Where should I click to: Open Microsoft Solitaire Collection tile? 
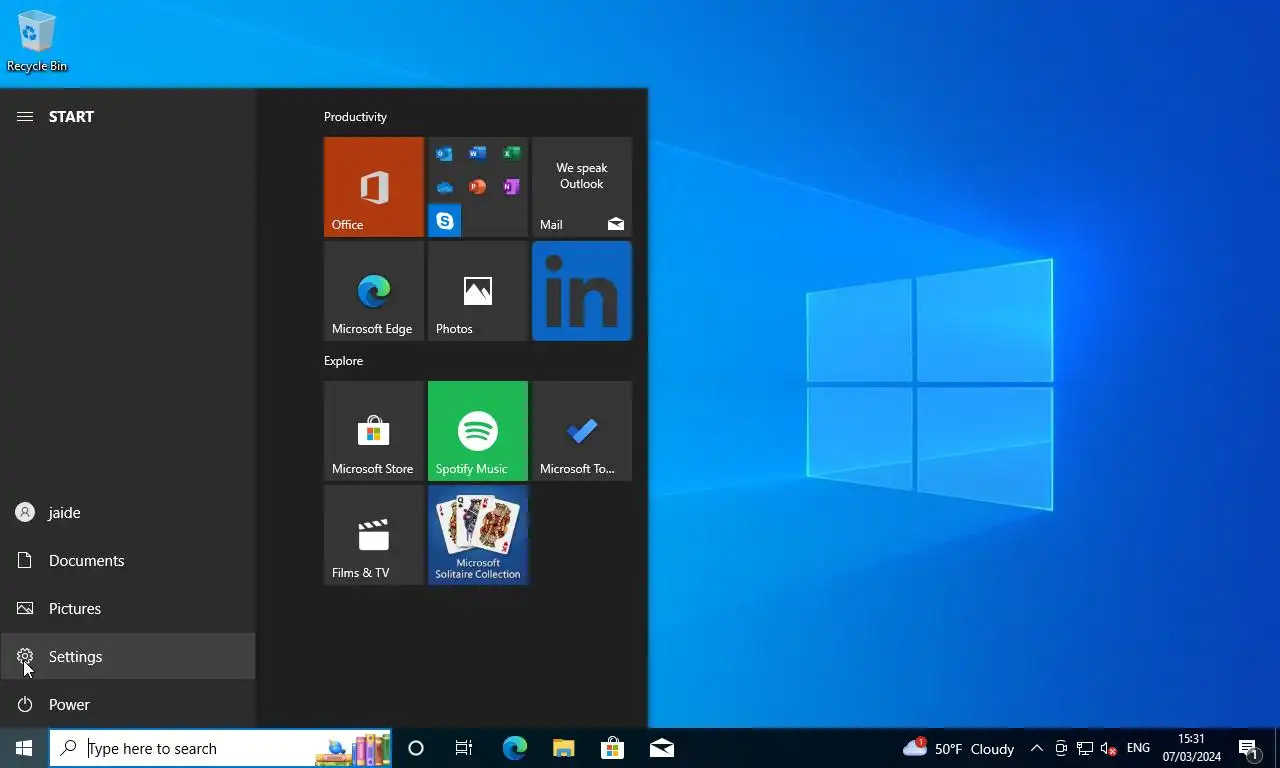pos(478,535)
